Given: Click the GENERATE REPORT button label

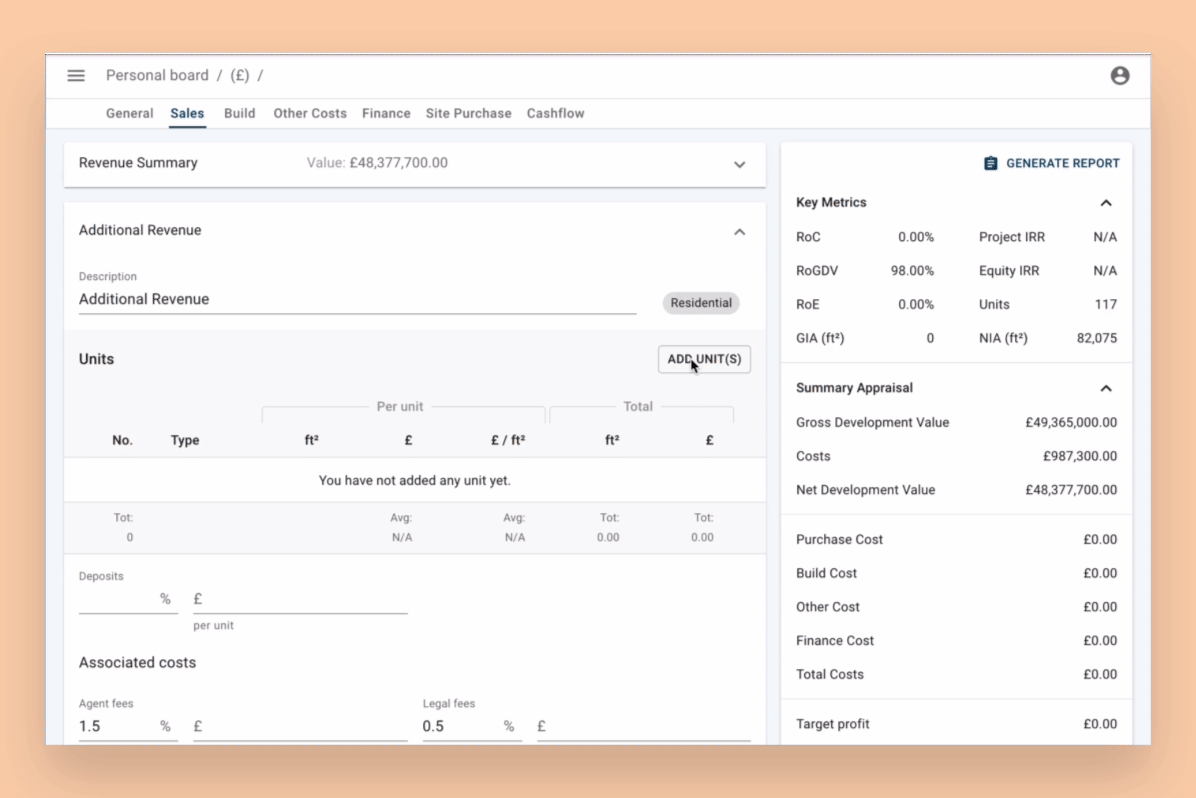Looking at the screenshot, I should (1063, 163).
